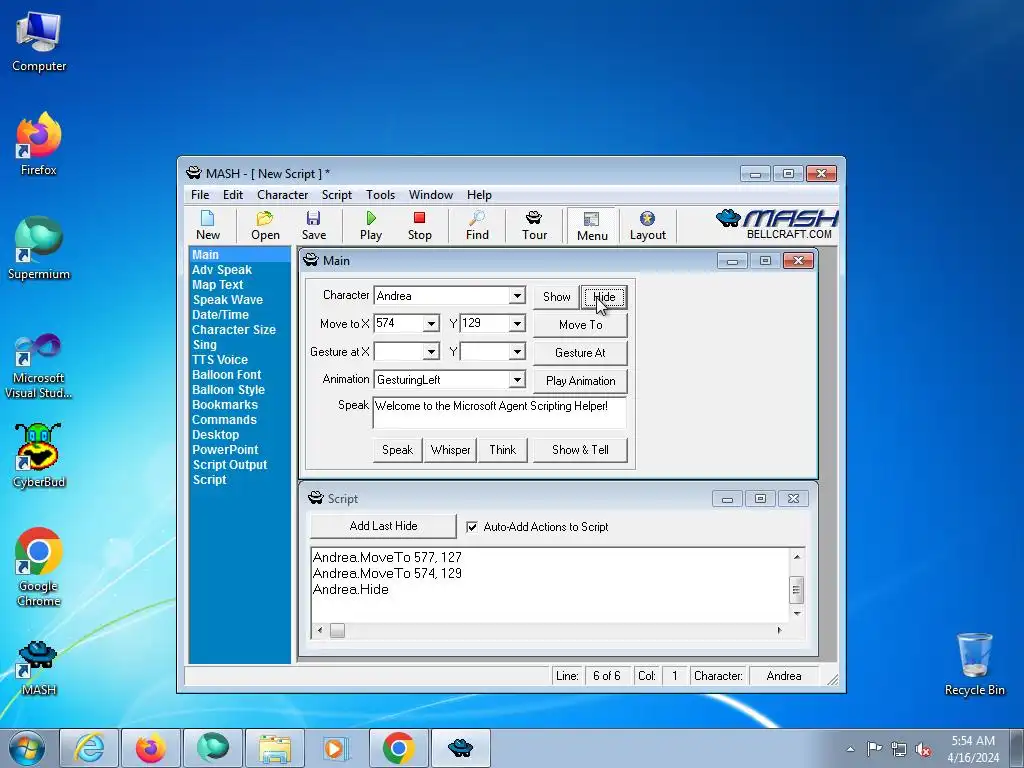Screen dimensions: 1024x768
Task: Toggle the Menu toolbar button
Action: tap(592, 226)
